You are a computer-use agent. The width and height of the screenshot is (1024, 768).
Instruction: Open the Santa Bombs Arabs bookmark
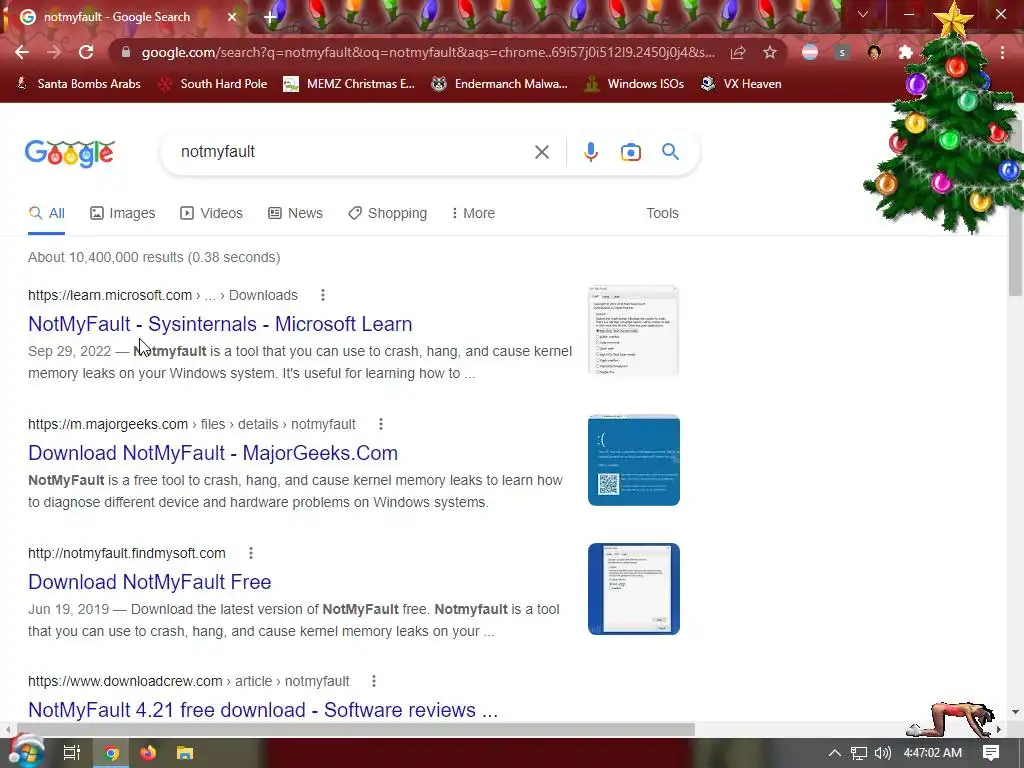click(78, 84)
